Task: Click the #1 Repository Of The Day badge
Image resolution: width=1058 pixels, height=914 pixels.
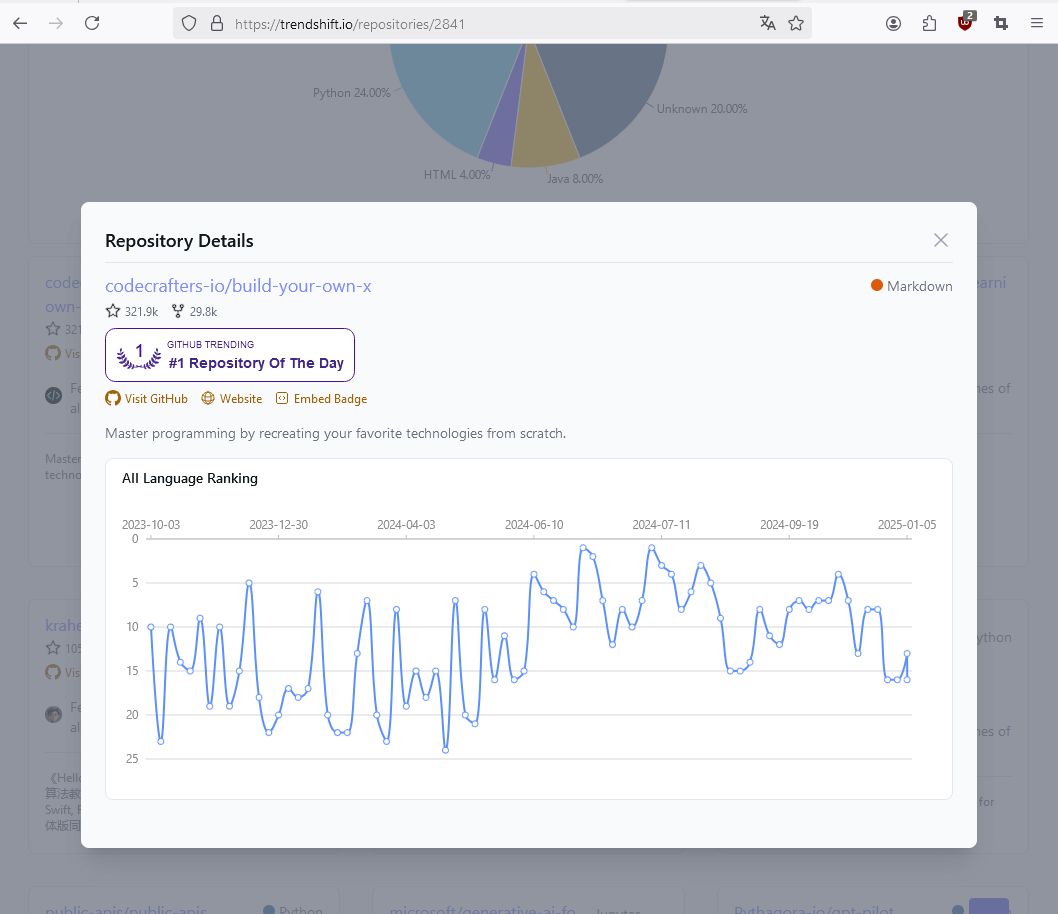Action: (230, 355)
